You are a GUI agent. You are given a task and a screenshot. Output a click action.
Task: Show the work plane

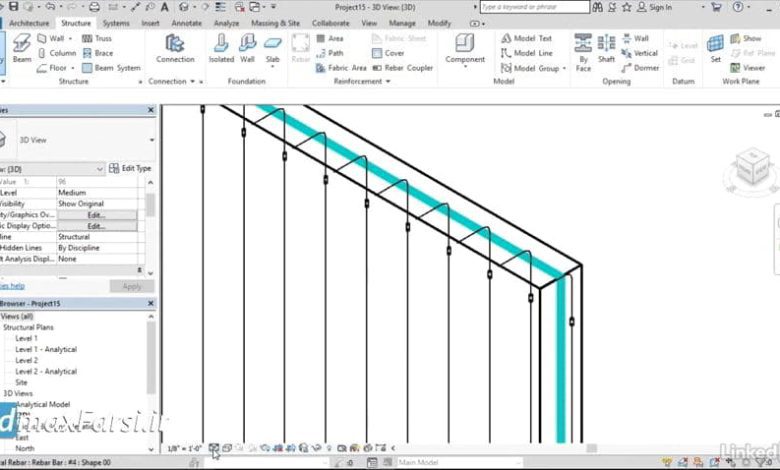(746, 38)
